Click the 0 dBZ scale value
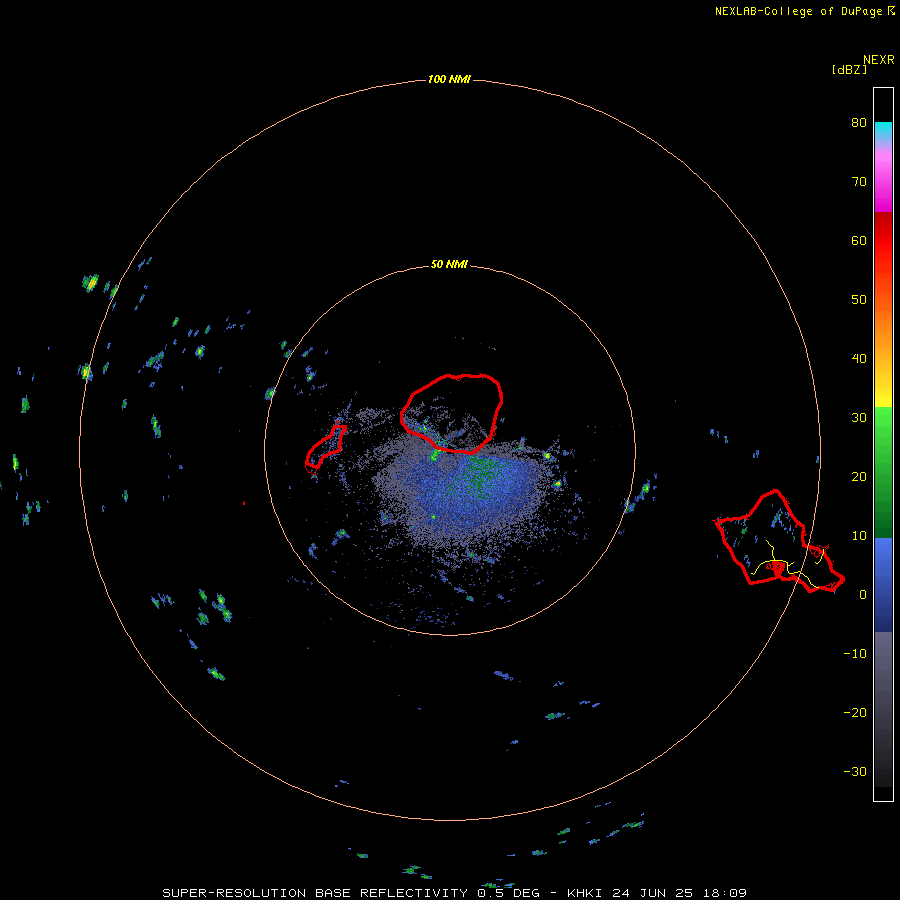900x900 pixels. click(863, 595)
